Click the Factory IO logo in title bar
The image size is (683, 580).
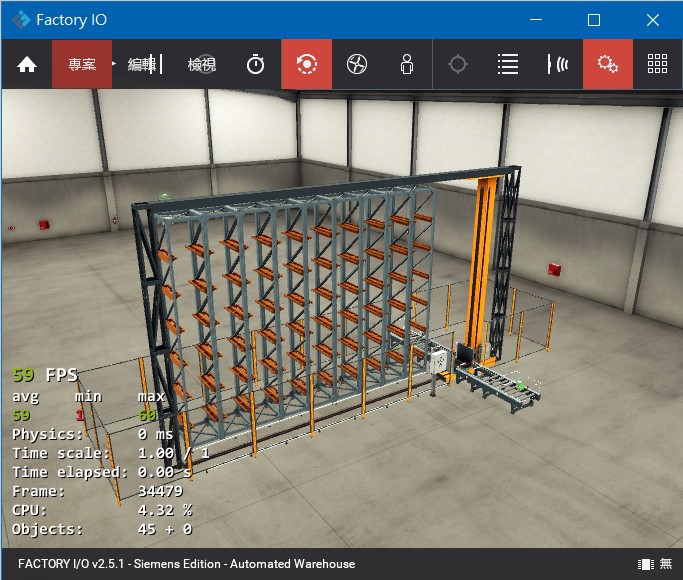click(21, 19)
